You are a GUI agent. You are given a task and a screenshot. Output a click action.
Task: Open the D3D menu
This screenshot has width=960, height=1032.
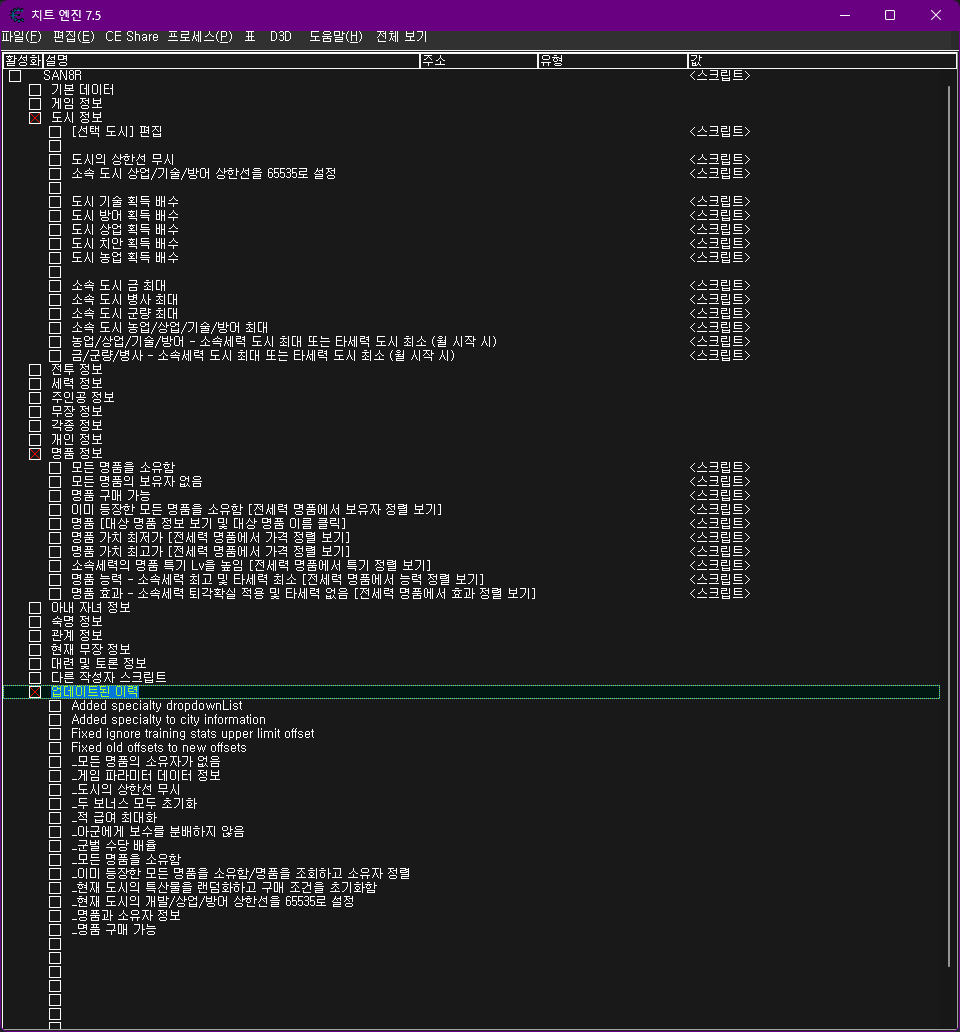[x=280, y=37]
